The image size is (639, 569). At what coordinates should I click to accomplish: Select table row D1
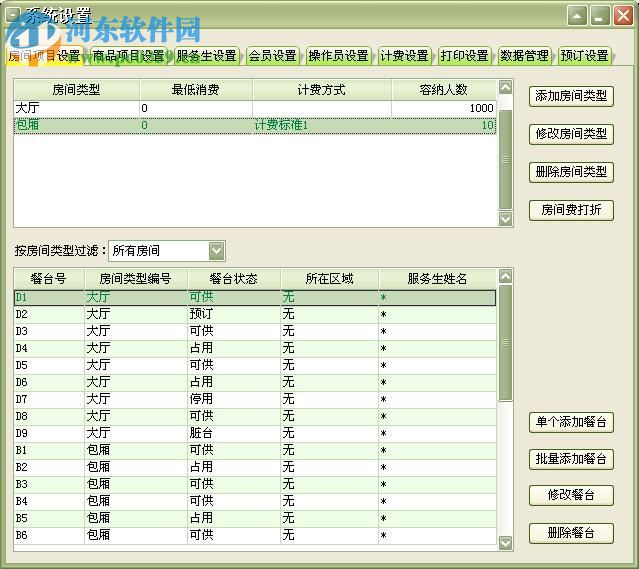point(255,298)
